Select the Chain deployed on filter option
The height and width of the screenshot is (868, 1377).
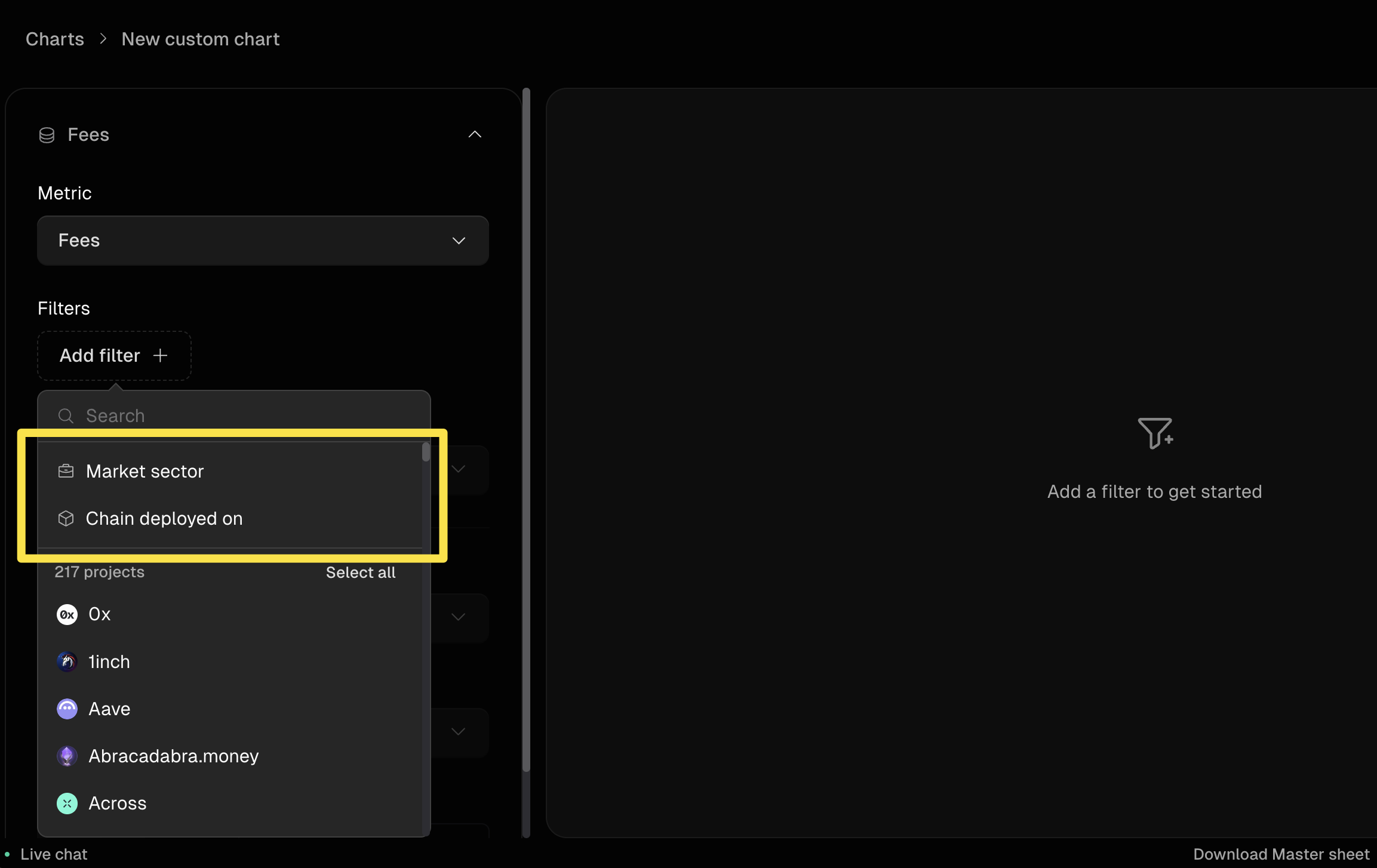click(x=164, y=518)
